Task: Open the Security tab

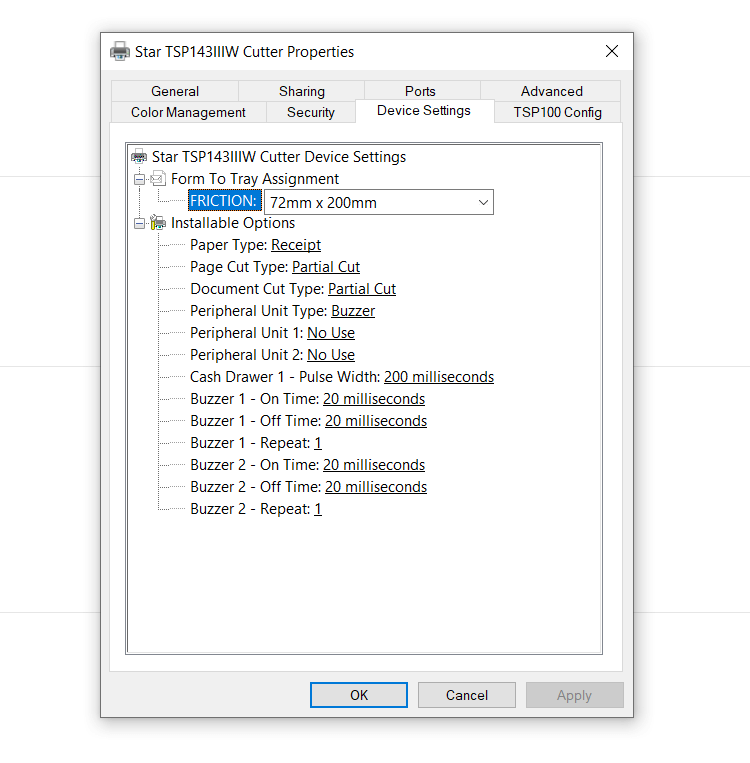Action: click(x=311, y=112)
